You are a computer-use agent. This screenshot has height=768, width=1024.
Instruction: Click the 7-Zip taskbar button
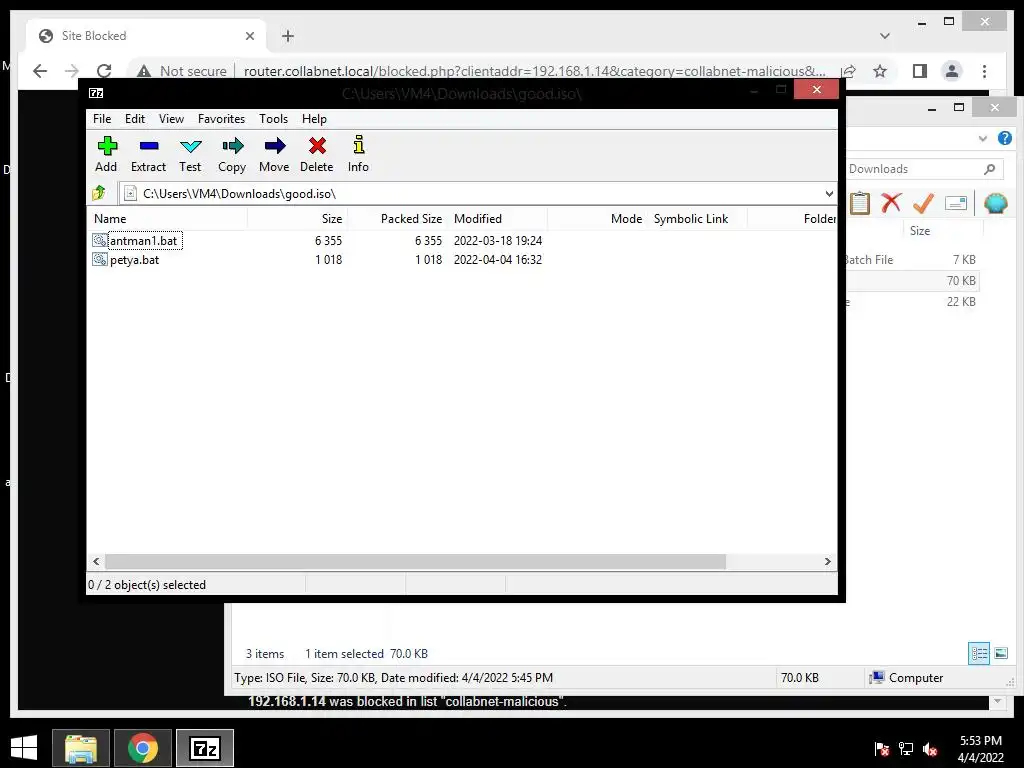204,748
